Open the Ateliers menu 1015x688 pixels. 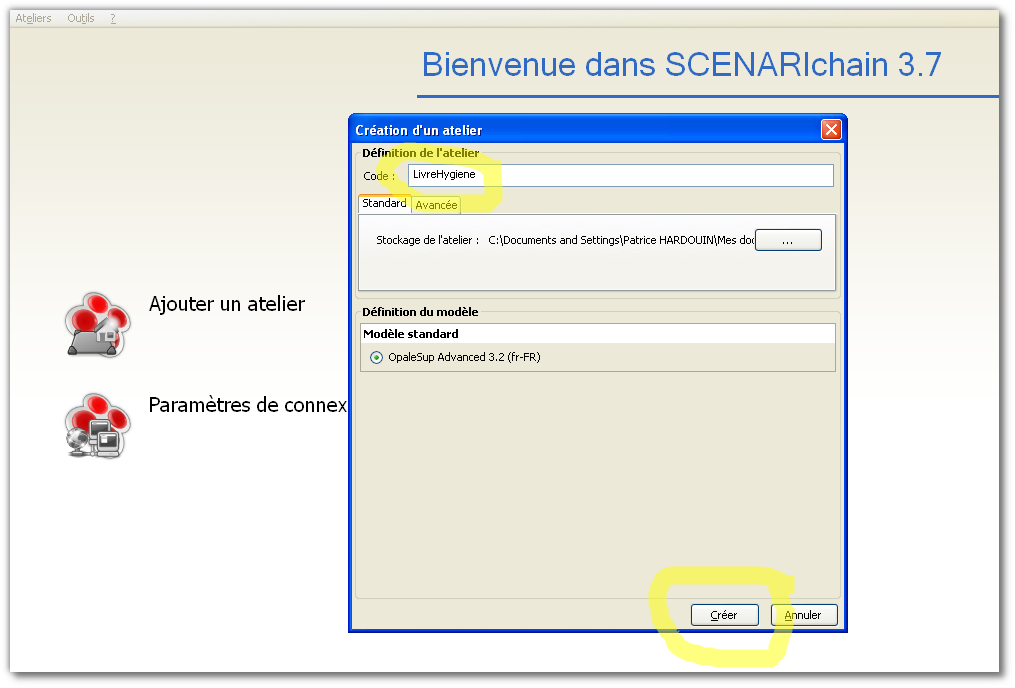click(33, 18)
